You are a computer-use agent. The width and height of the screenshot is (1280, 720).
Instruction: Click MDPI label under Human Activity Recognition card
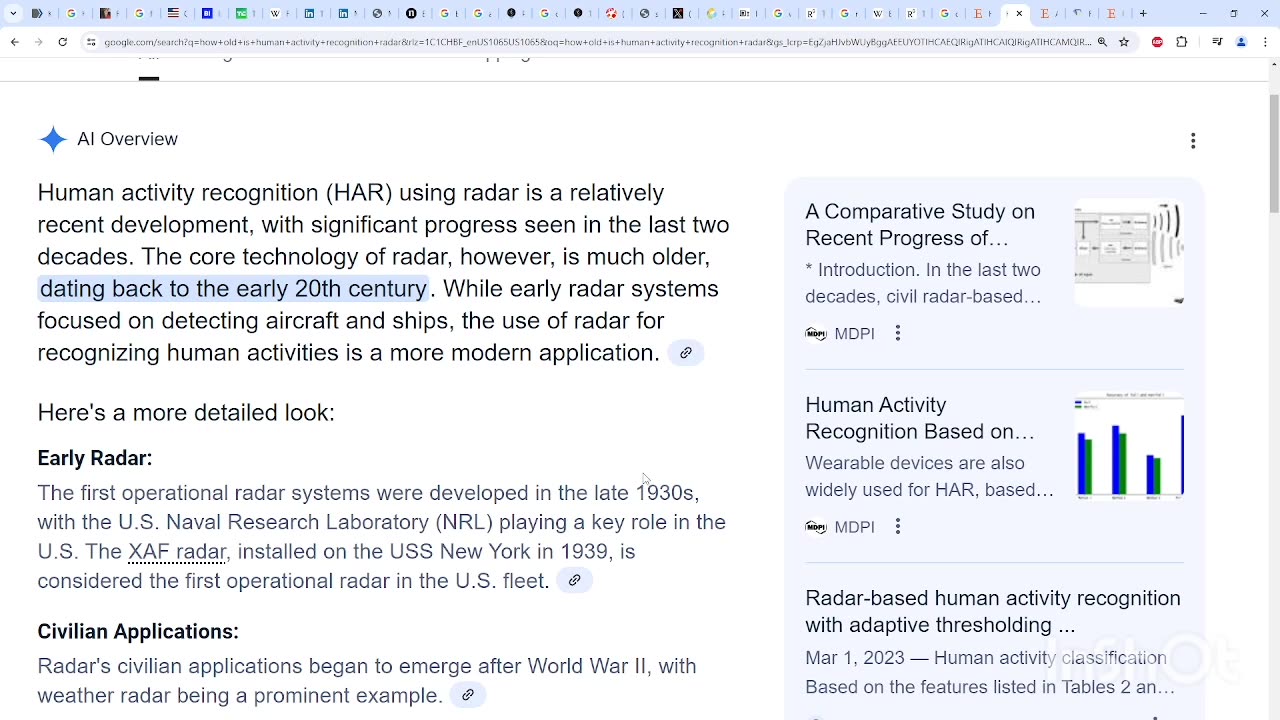click(854, 527)
